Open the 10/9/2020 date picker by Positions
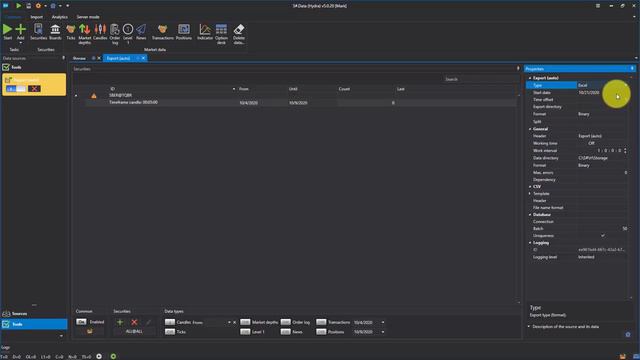The image size is (640, 360). (x=383, y=332)
